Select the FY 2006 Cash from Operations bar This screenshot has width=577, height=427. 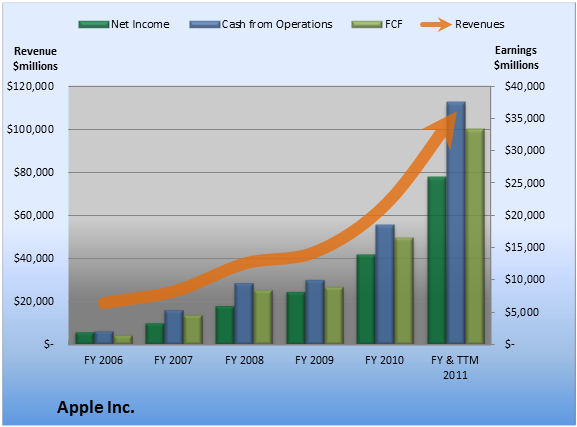pos(104,338)
